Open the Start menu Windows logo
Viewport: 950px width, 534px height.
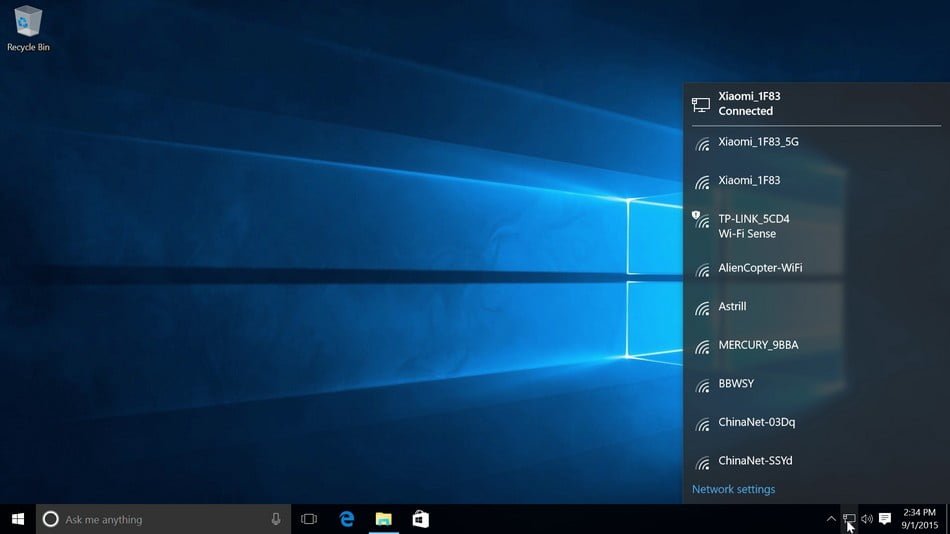click(18, 519)
